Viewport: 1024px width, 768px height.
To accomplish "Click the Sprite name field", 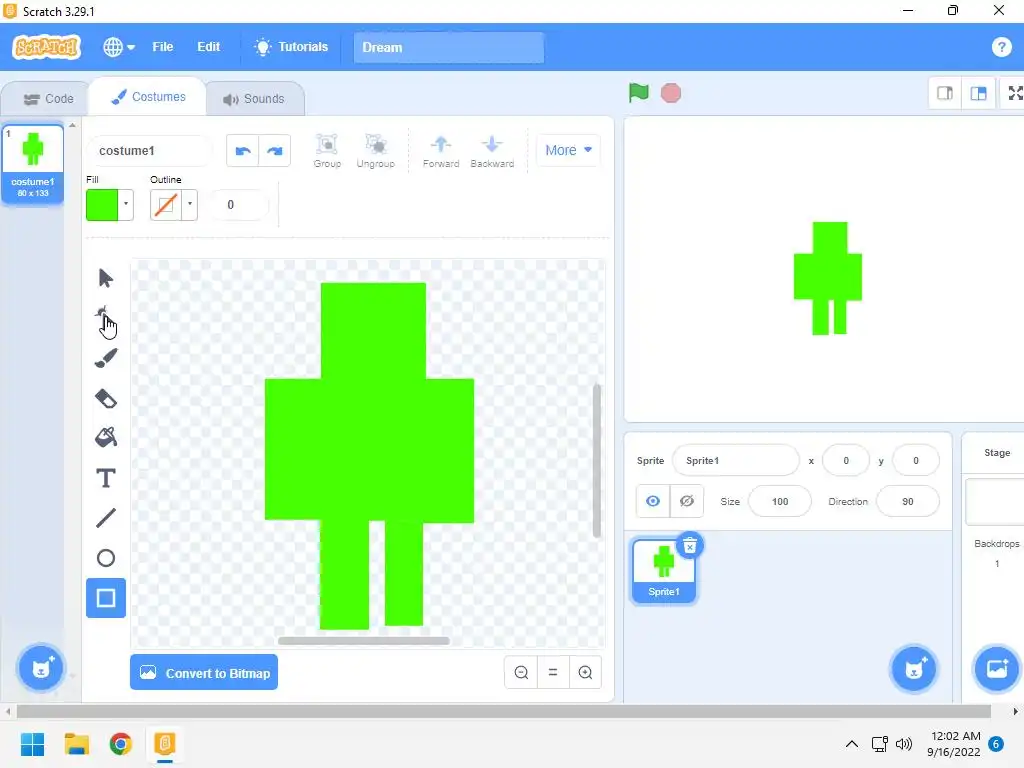I will point(735,460).
